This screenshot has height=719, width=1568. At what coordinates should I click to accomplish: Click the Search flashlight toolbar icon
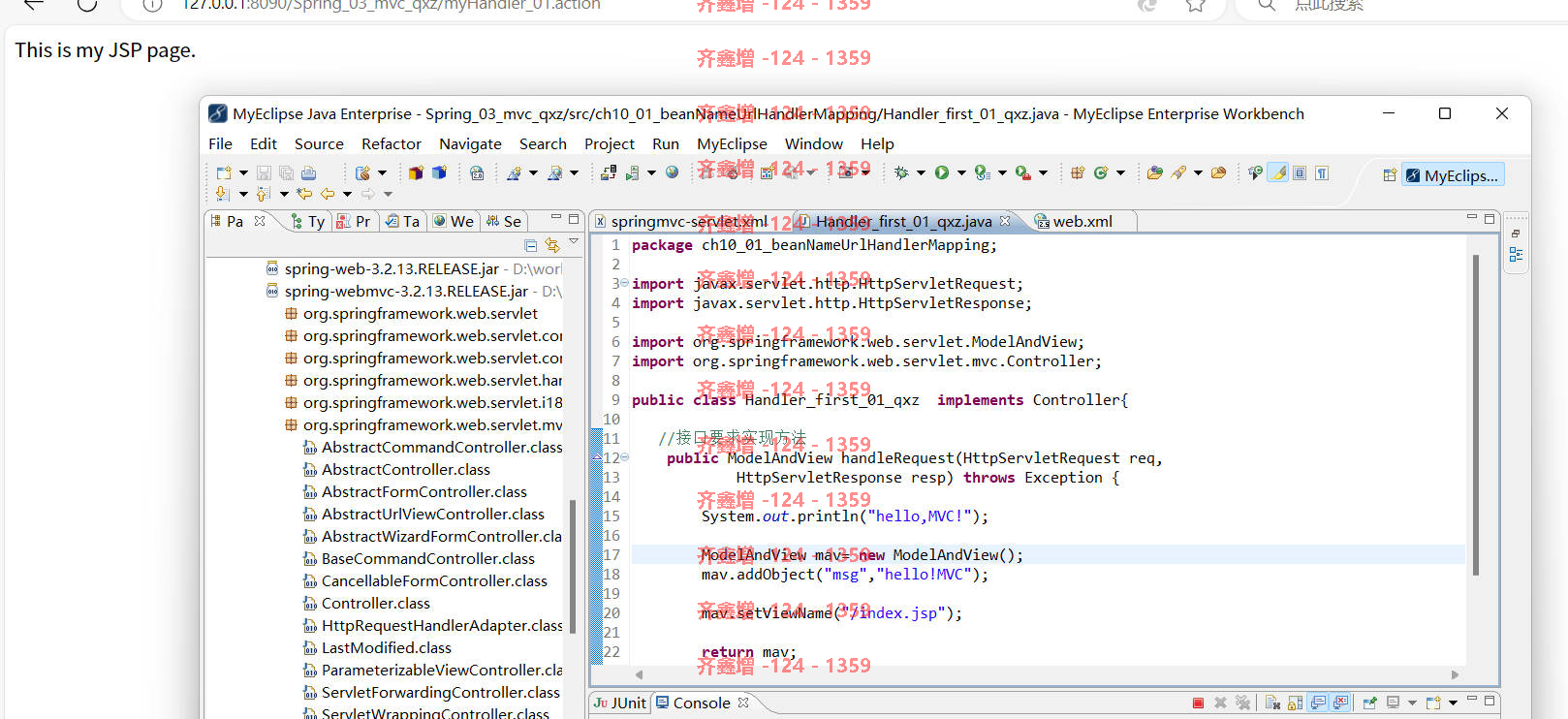coord(1178,172)
